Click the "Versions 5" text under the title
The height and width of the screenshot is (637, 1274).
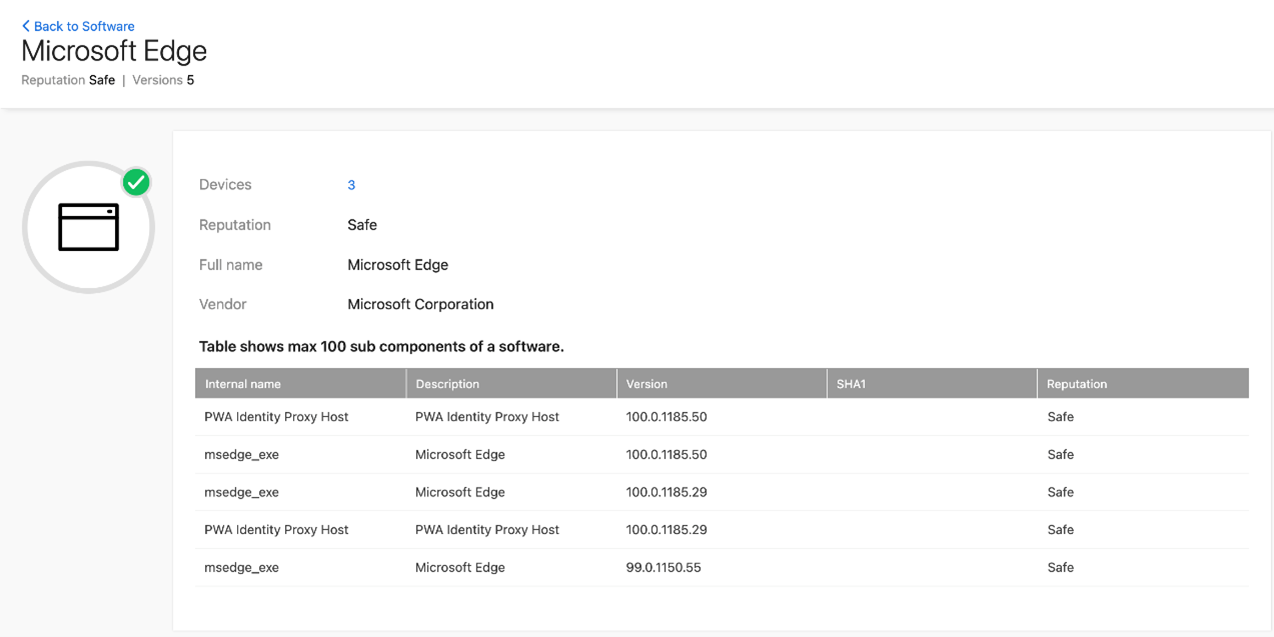point(163,80)
